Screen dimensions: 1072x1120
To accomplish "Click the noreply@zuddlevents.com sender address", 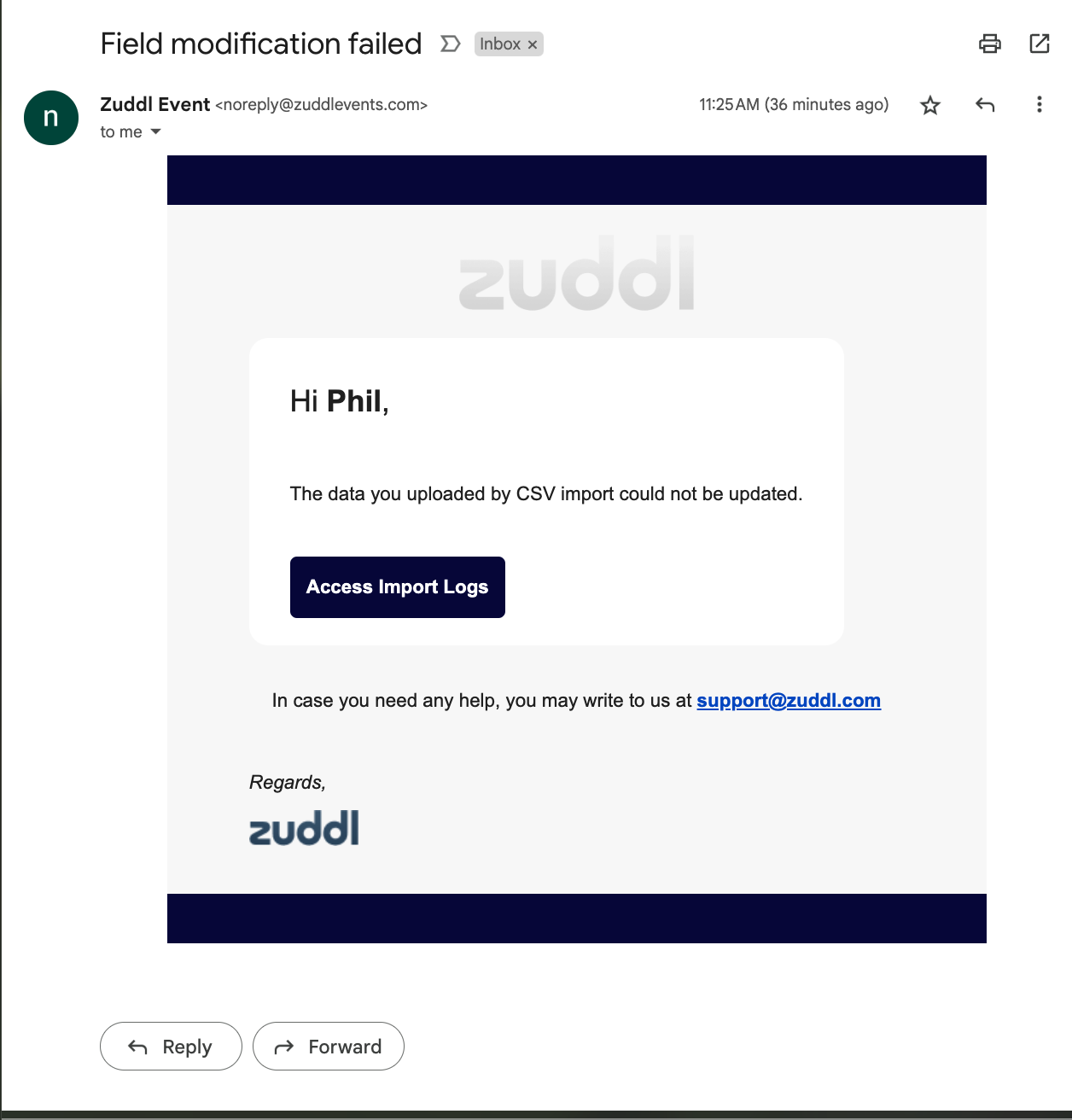I will point(321,105).
